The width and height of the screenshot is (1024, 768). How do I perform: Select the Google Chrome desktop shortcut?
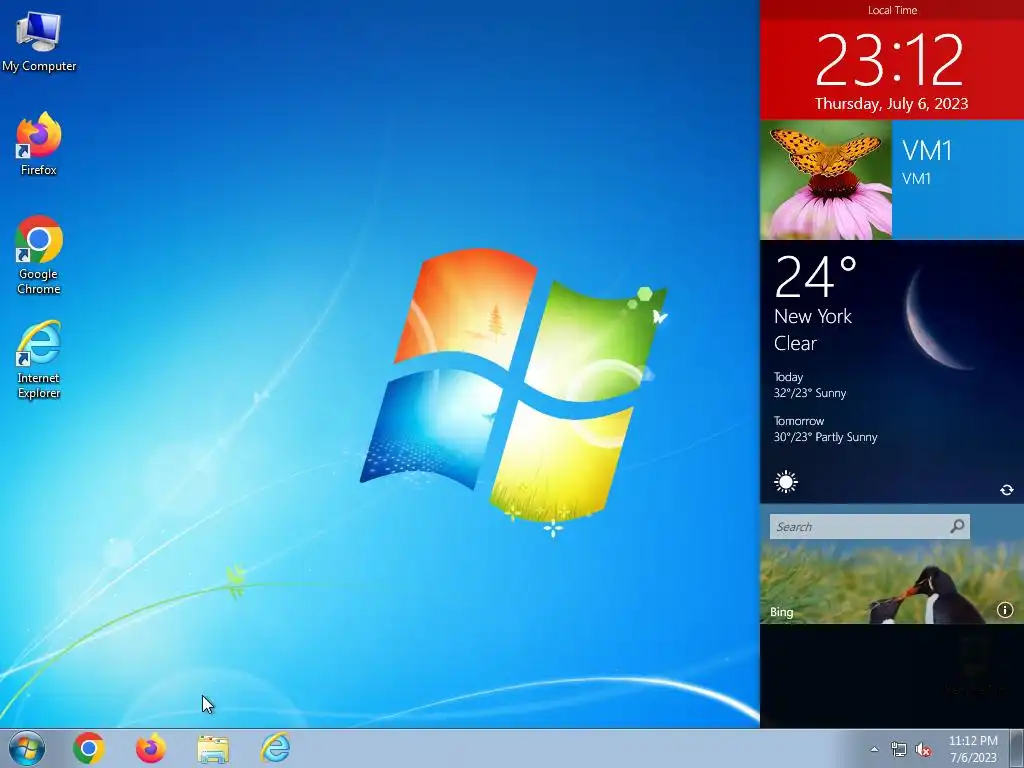pos(39,255)
